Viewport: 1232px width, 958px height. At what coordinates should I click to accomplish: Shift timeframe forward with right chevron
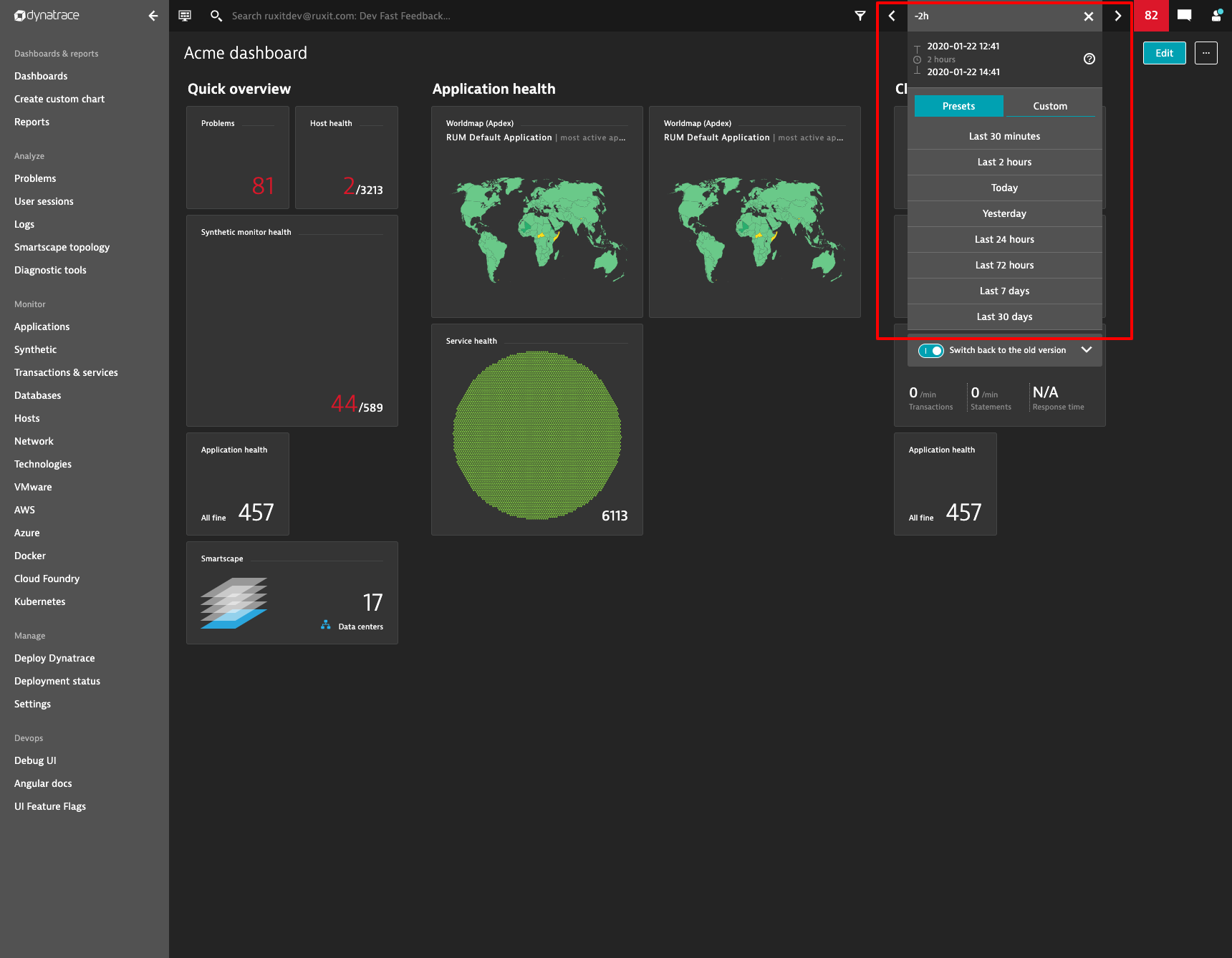click(x=1117, y=16)
